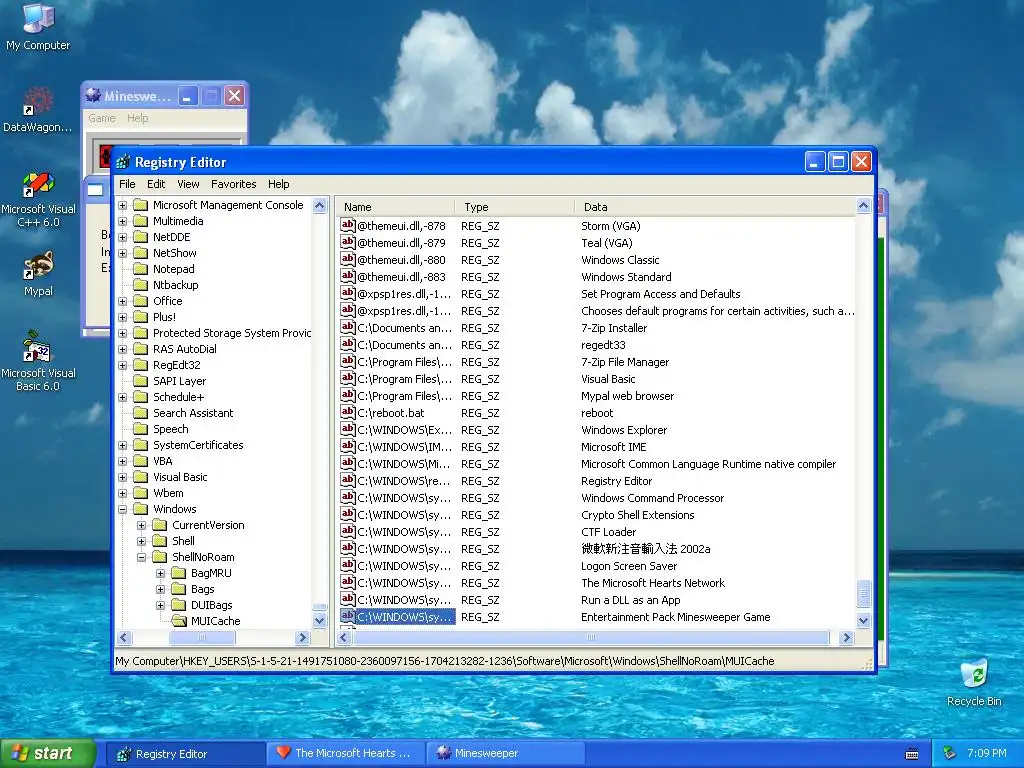Click the Search Assistant folder icon
This screenshot has height=768, width=1024.
coord(140,413)
